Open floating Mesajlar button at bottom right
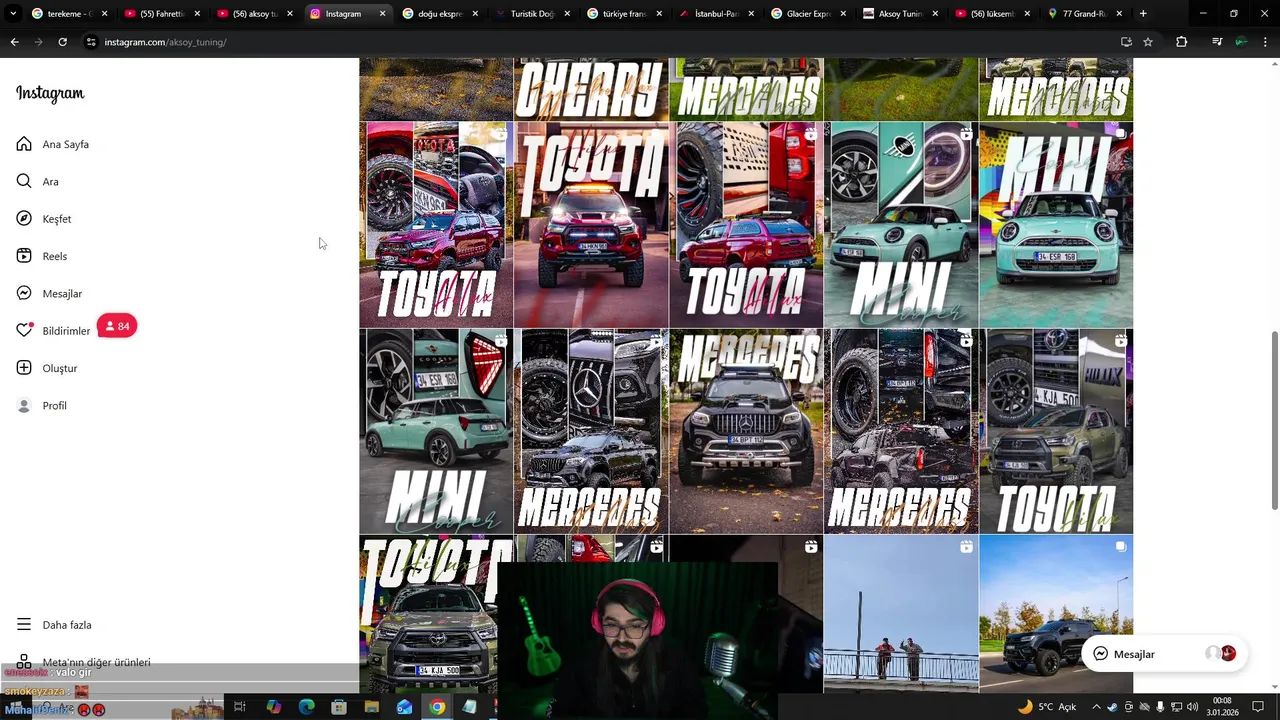 coord(1164,654)
